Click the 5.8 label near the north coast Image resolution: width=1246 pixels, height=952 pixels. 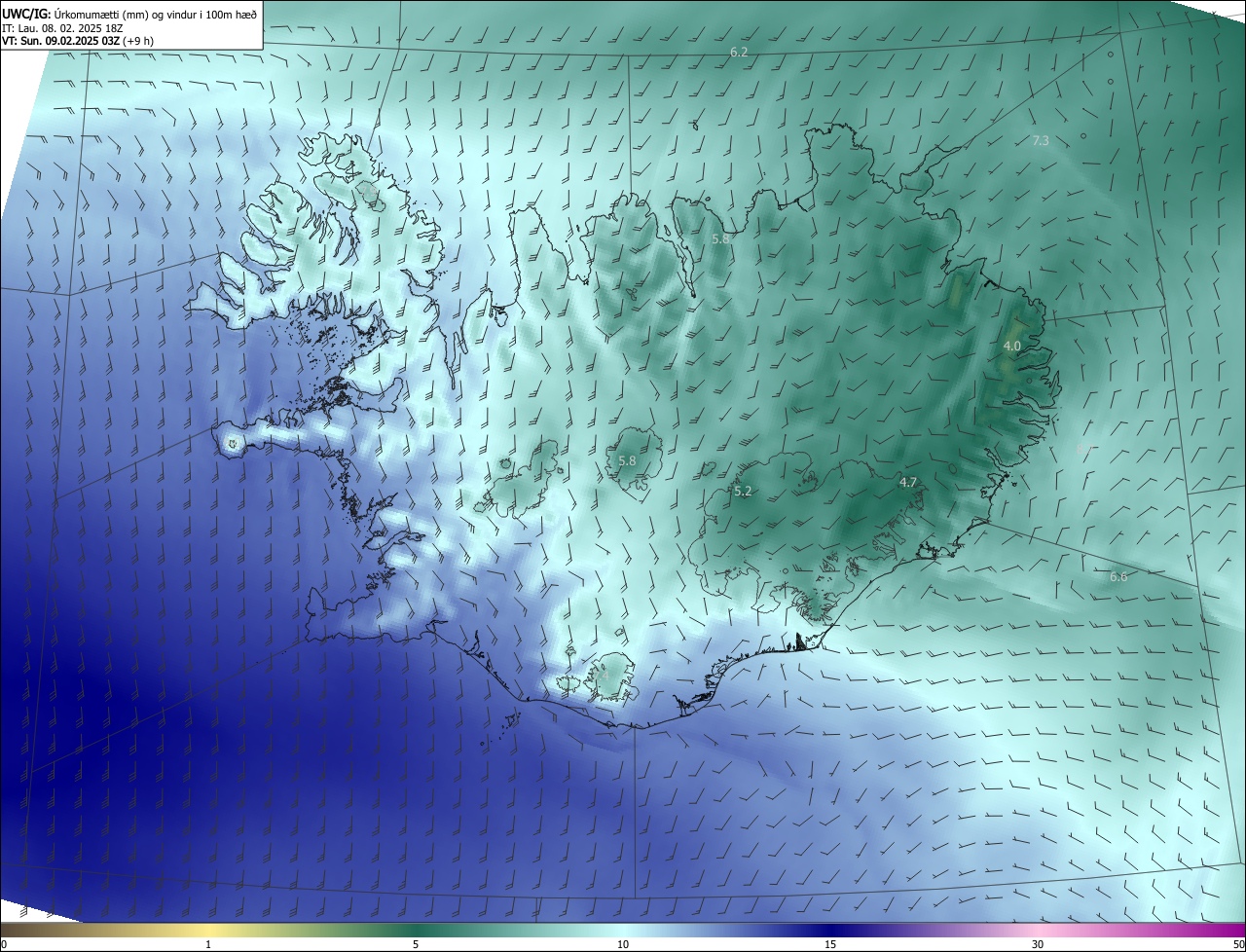pos(720,238)
